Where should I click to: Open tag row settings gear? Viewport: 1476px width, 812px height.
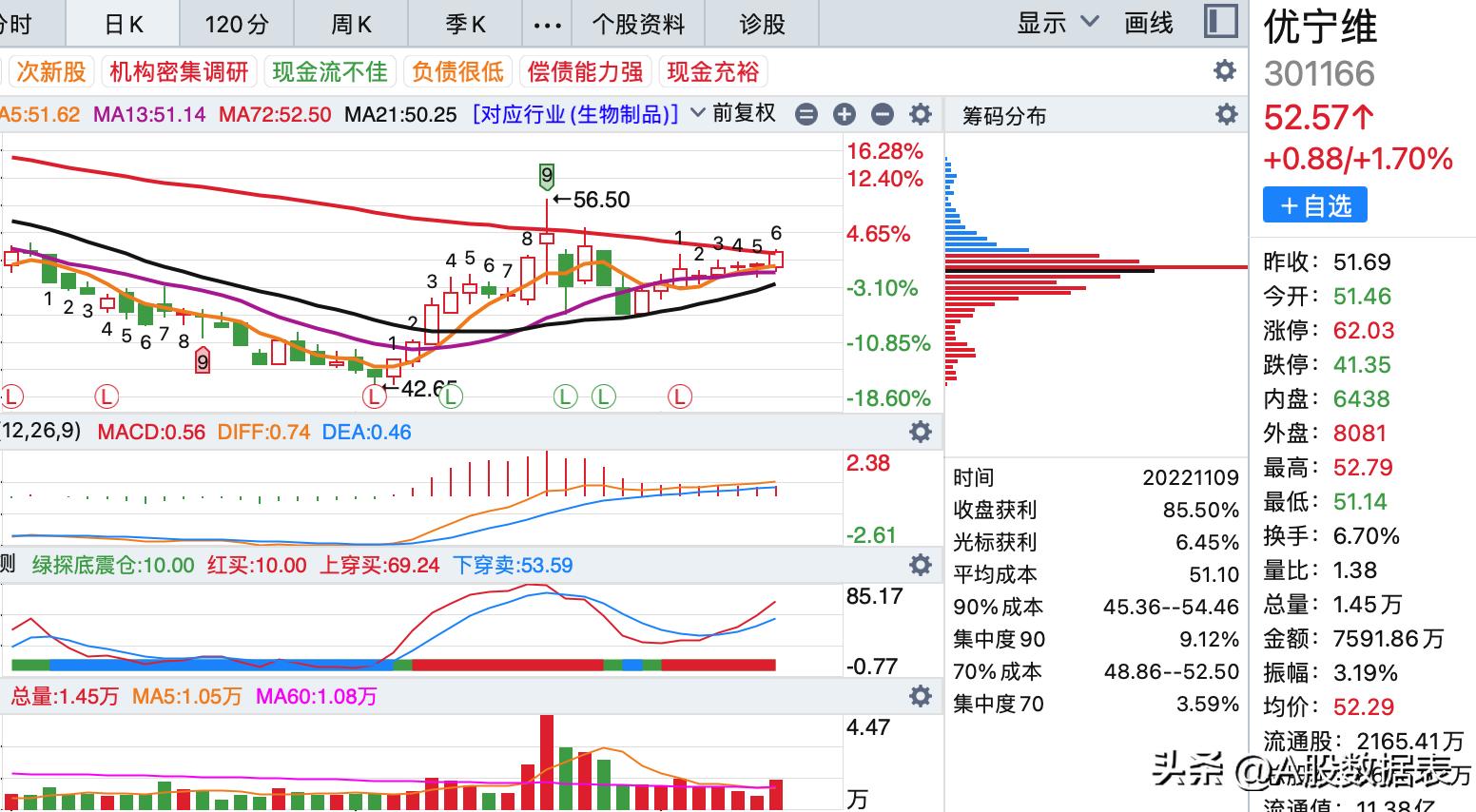coord(1225,70)
